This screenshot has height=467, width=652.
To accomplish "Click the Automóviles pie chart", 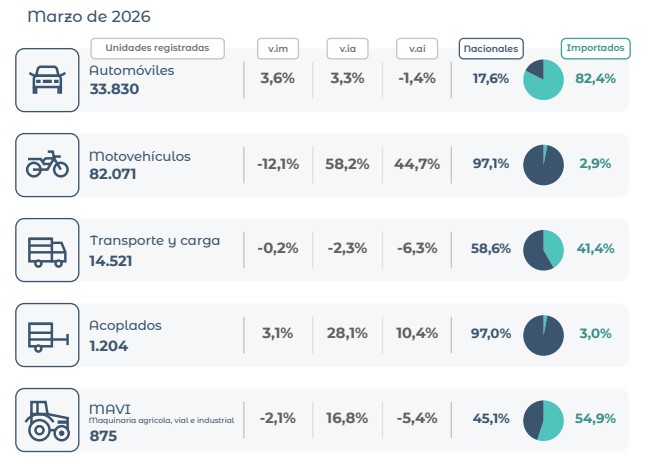I will pyautogui.click(x=544, y=80).
